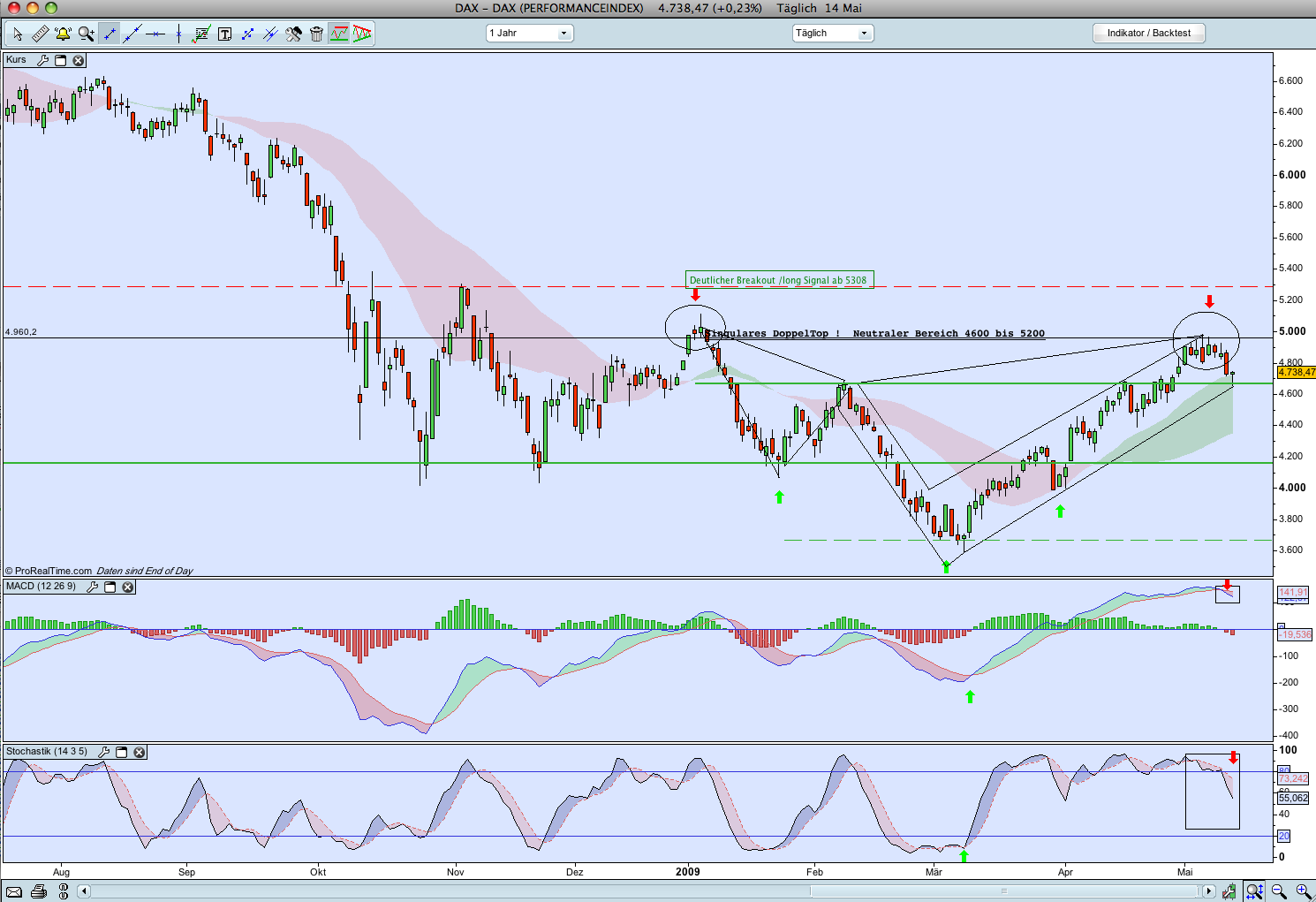Click the 4.738,47 current price tag
Viewport: 1316px width, 902px height.
pyautogui.click(x=1296, y=373)
